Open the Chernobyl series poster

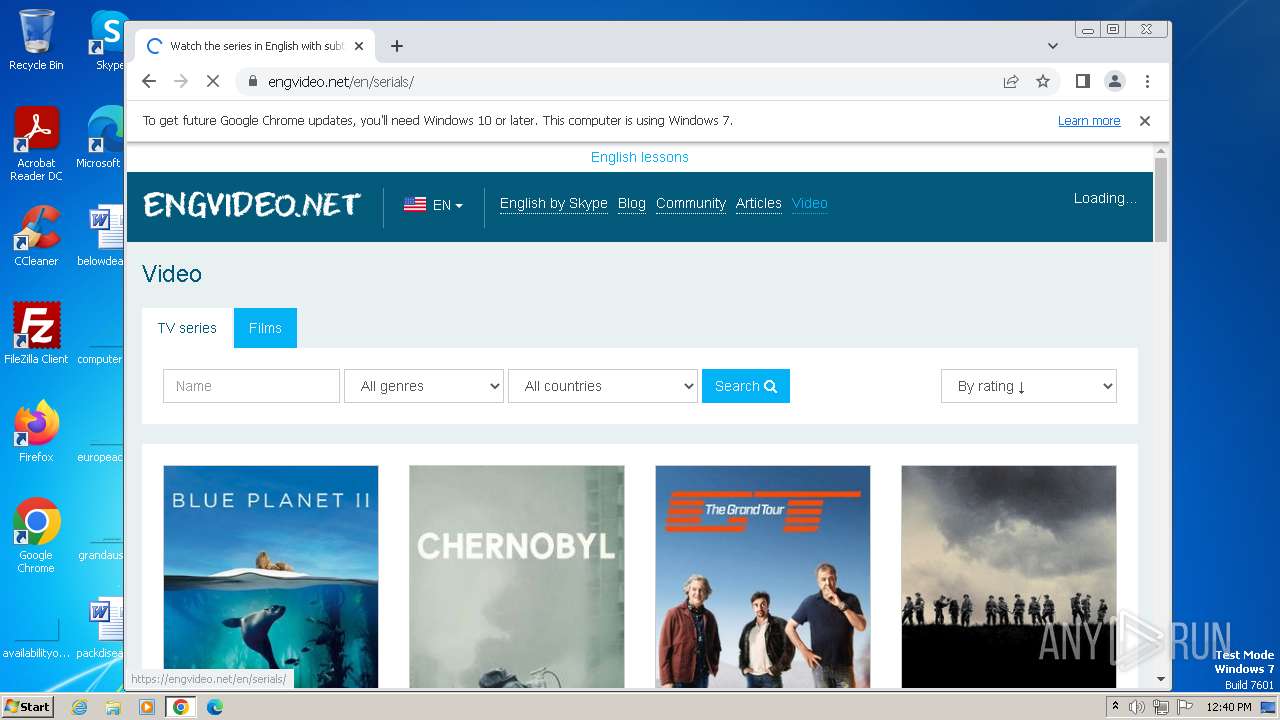[x=517, y=576]
